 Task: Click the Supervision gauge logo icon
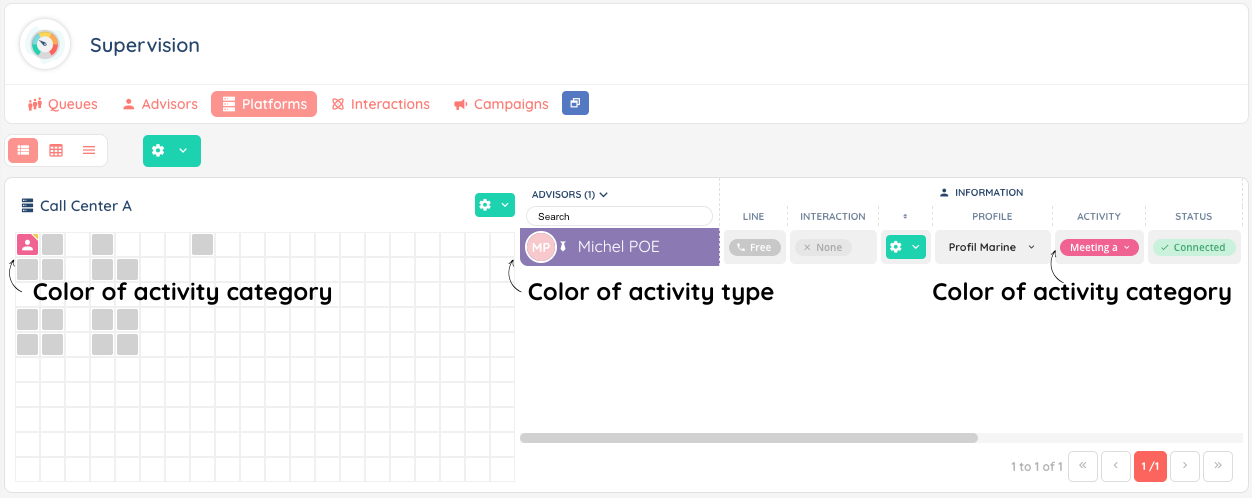tap(45, 44)
